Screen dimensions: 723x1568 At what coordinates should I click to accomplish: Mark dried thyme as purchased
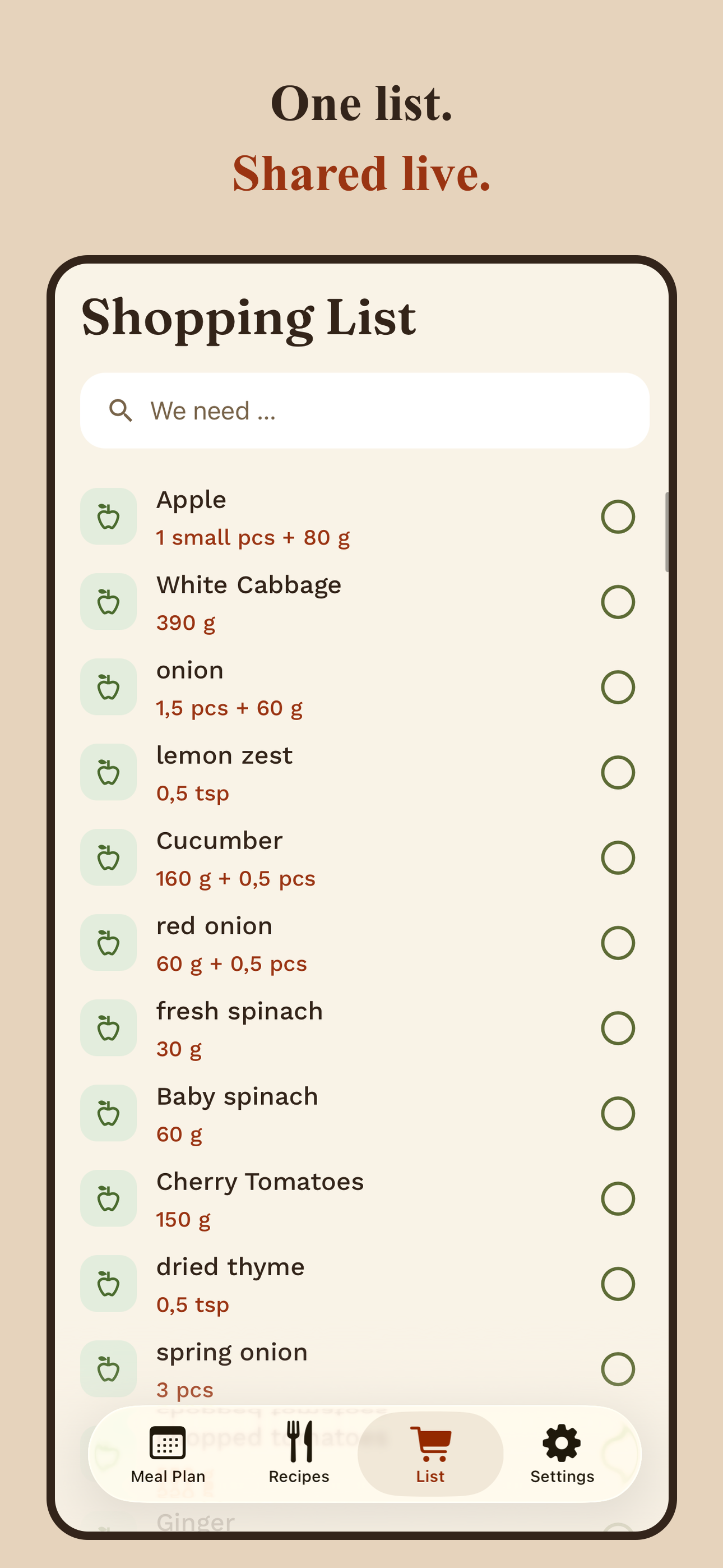click(x=618, y=1284)
